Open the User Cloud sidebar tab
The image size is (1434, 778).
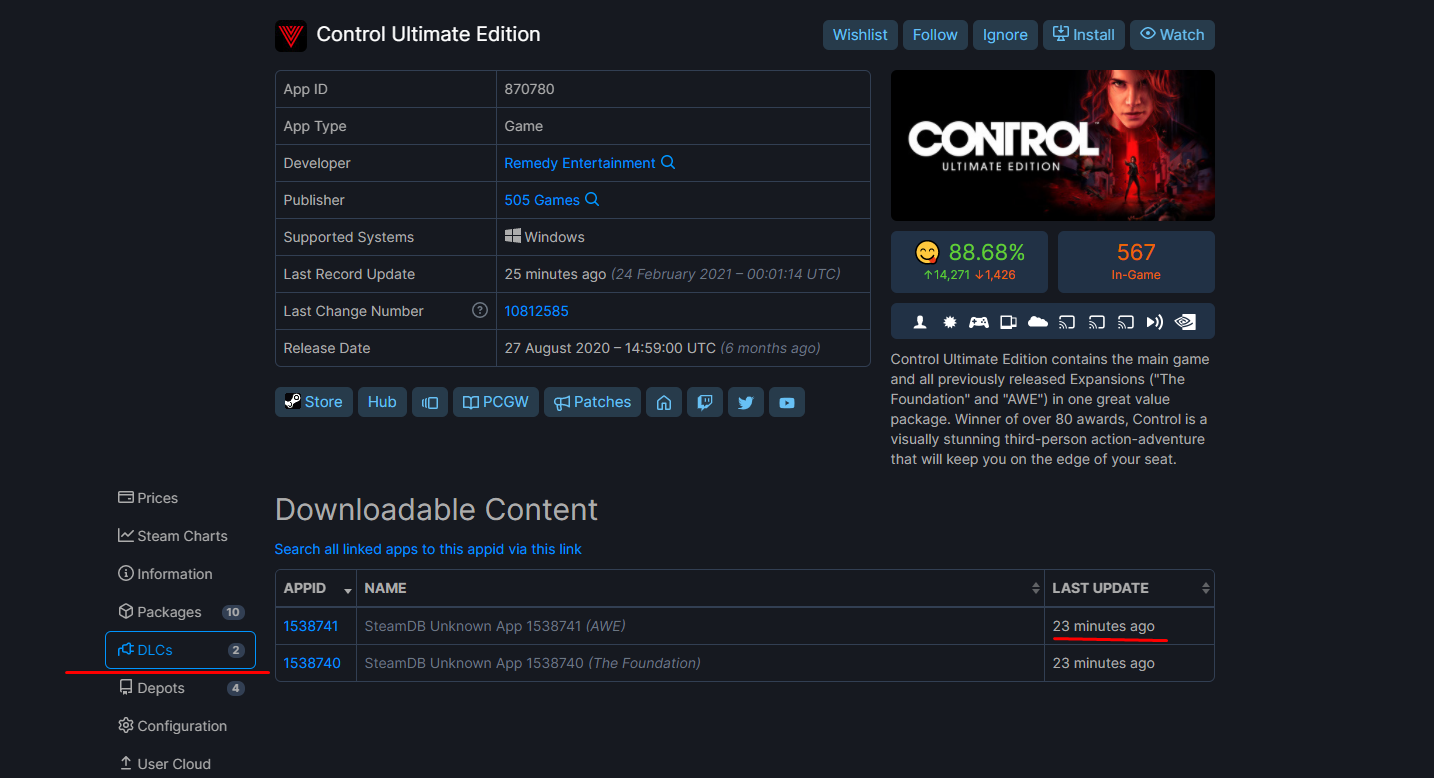click(180, 764)
